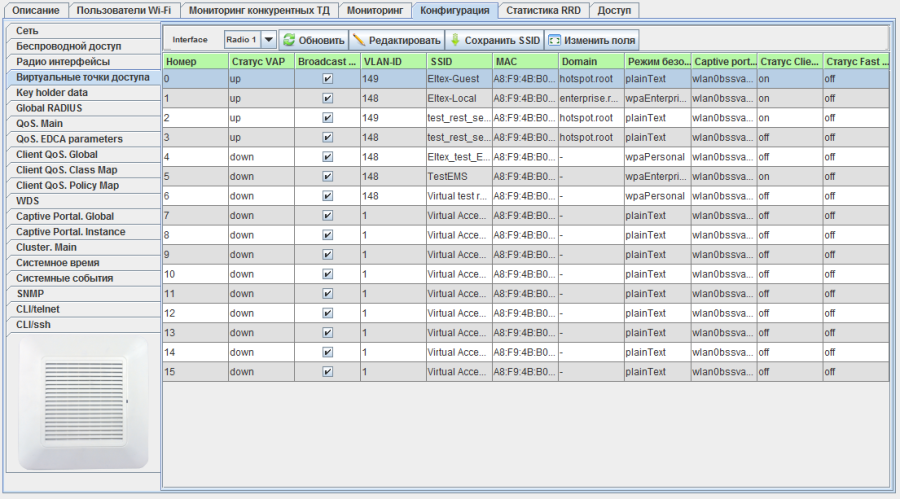
Task: Open Key holder data section
Action: [x=84, y=92]
